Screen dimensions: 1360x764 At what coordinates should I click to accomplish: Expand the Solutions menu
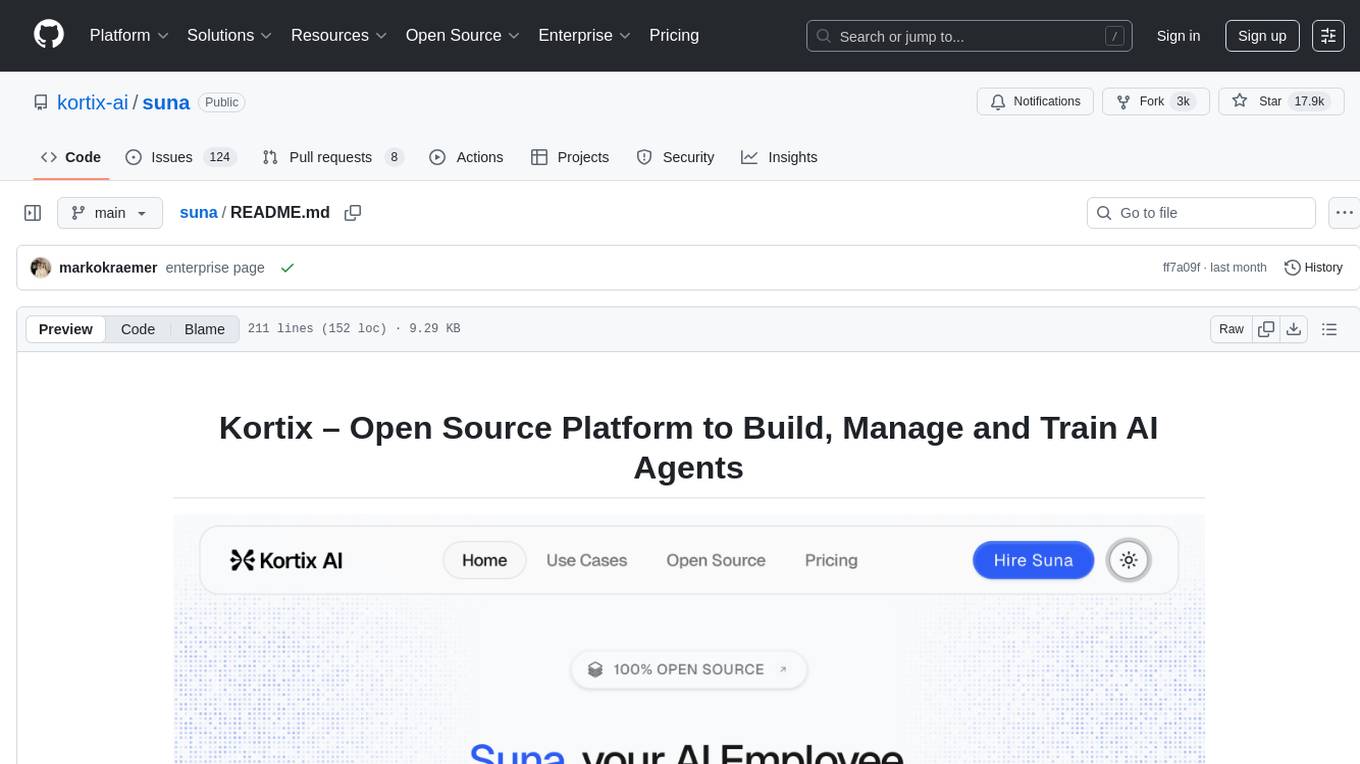tap(230, 35)
